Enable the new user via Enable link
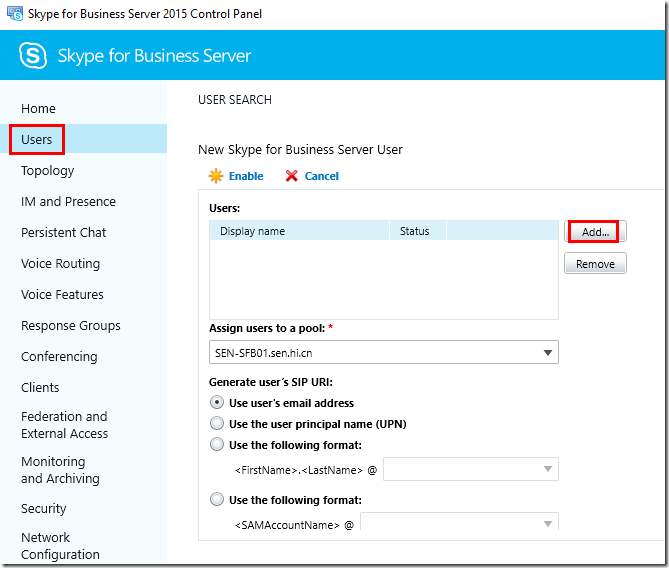669x568 pixels. 246,176
